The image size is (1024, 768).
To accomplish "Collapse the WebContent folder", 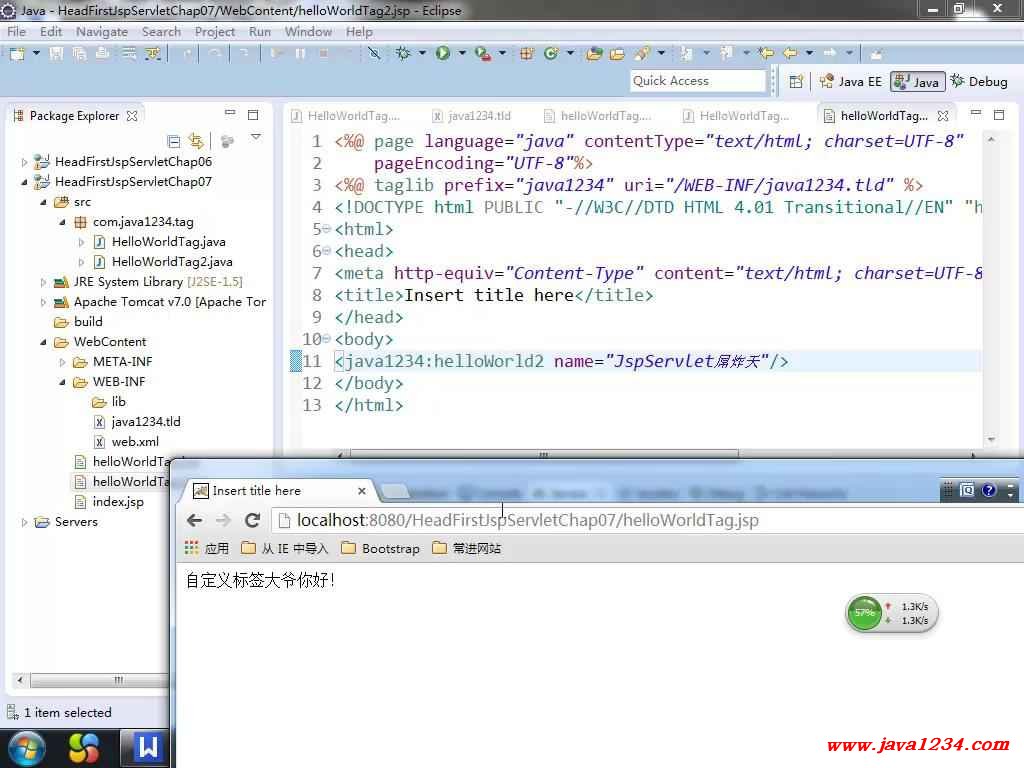I will [44, 342].
